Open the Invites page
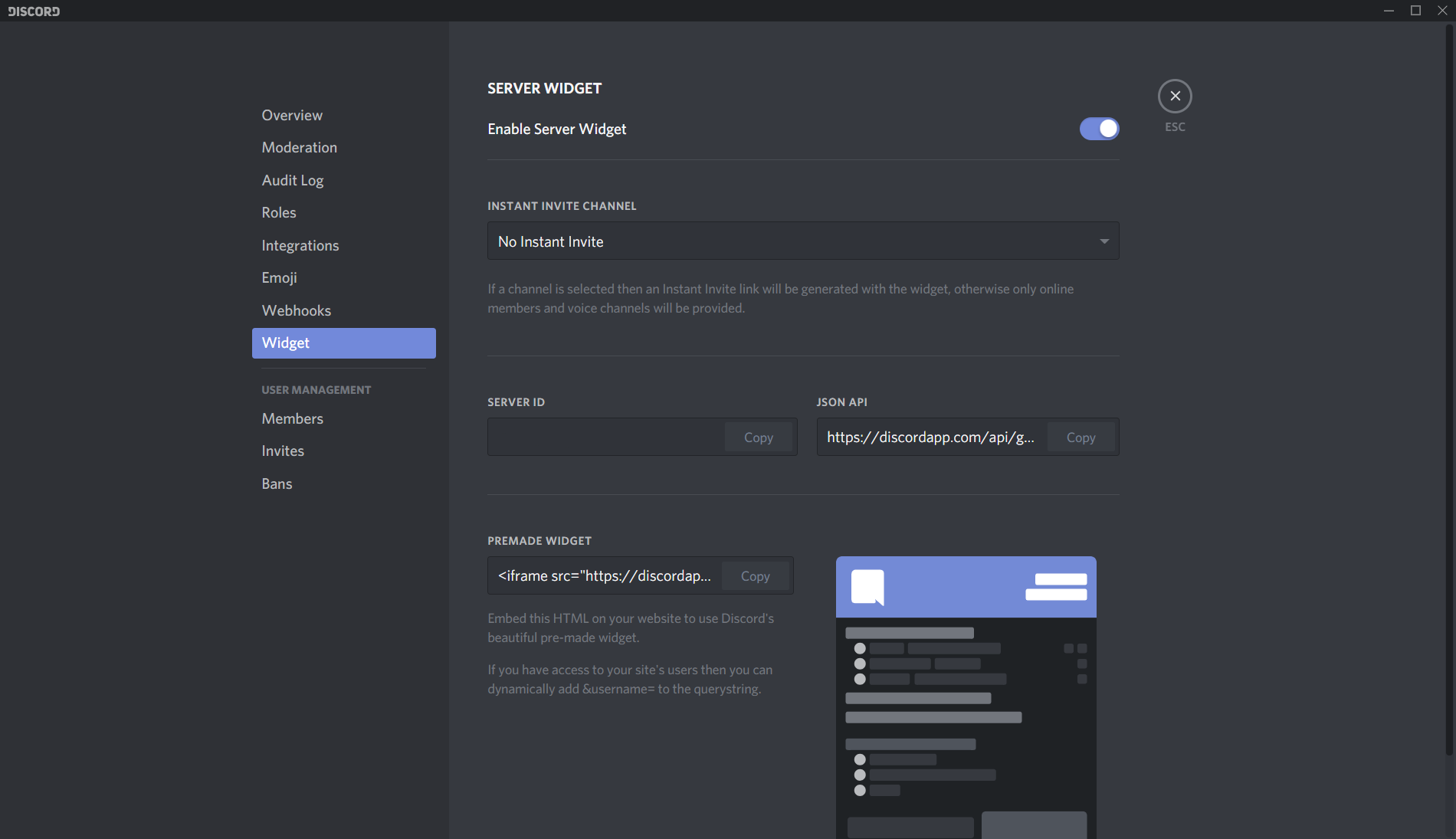 (344, 451)
